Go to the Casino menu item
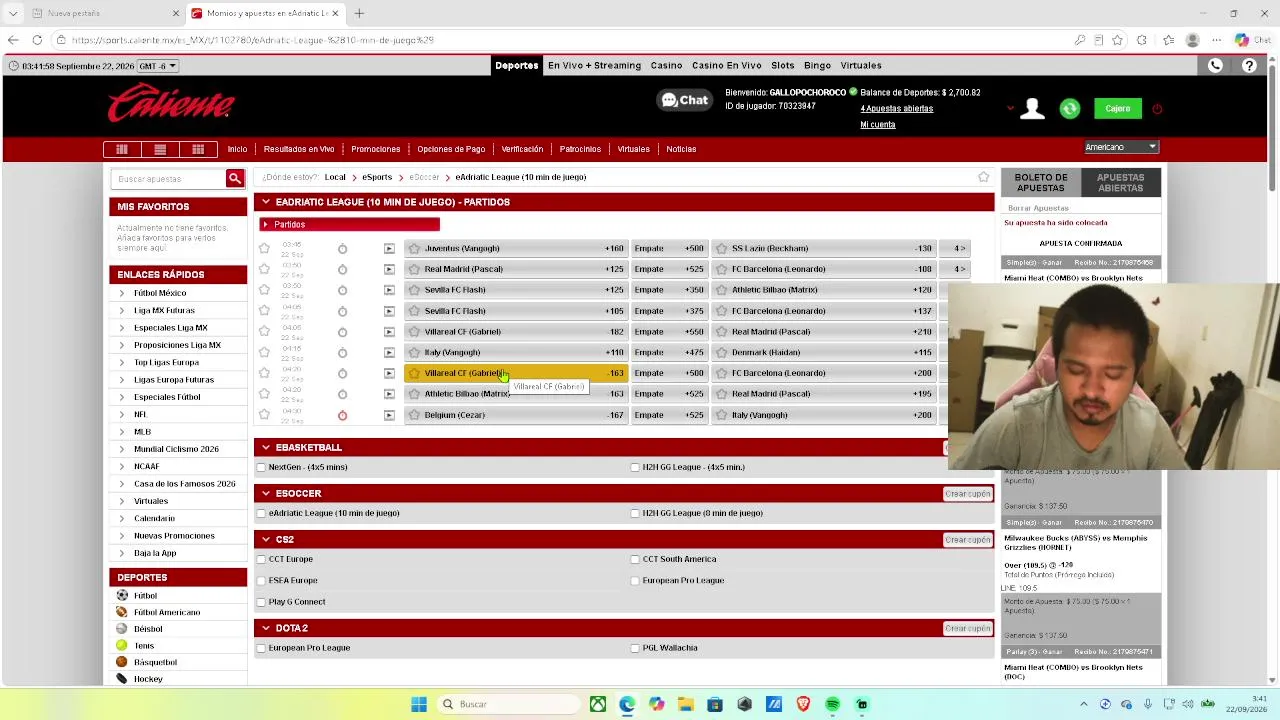The image size is (1280, 720). click(x=666, y=65)
